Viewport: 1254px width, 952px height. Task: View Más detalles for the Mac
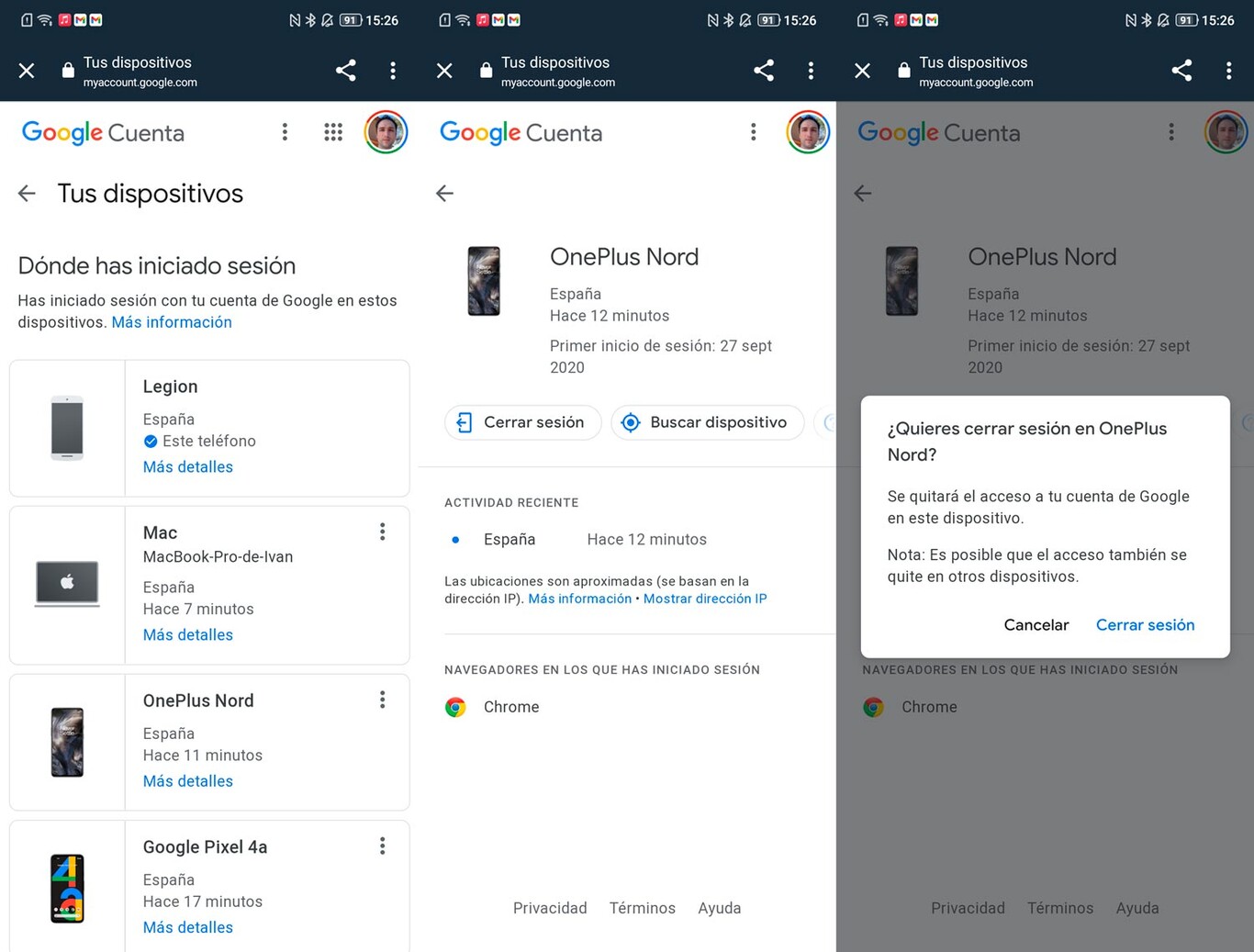coord(188,634)
